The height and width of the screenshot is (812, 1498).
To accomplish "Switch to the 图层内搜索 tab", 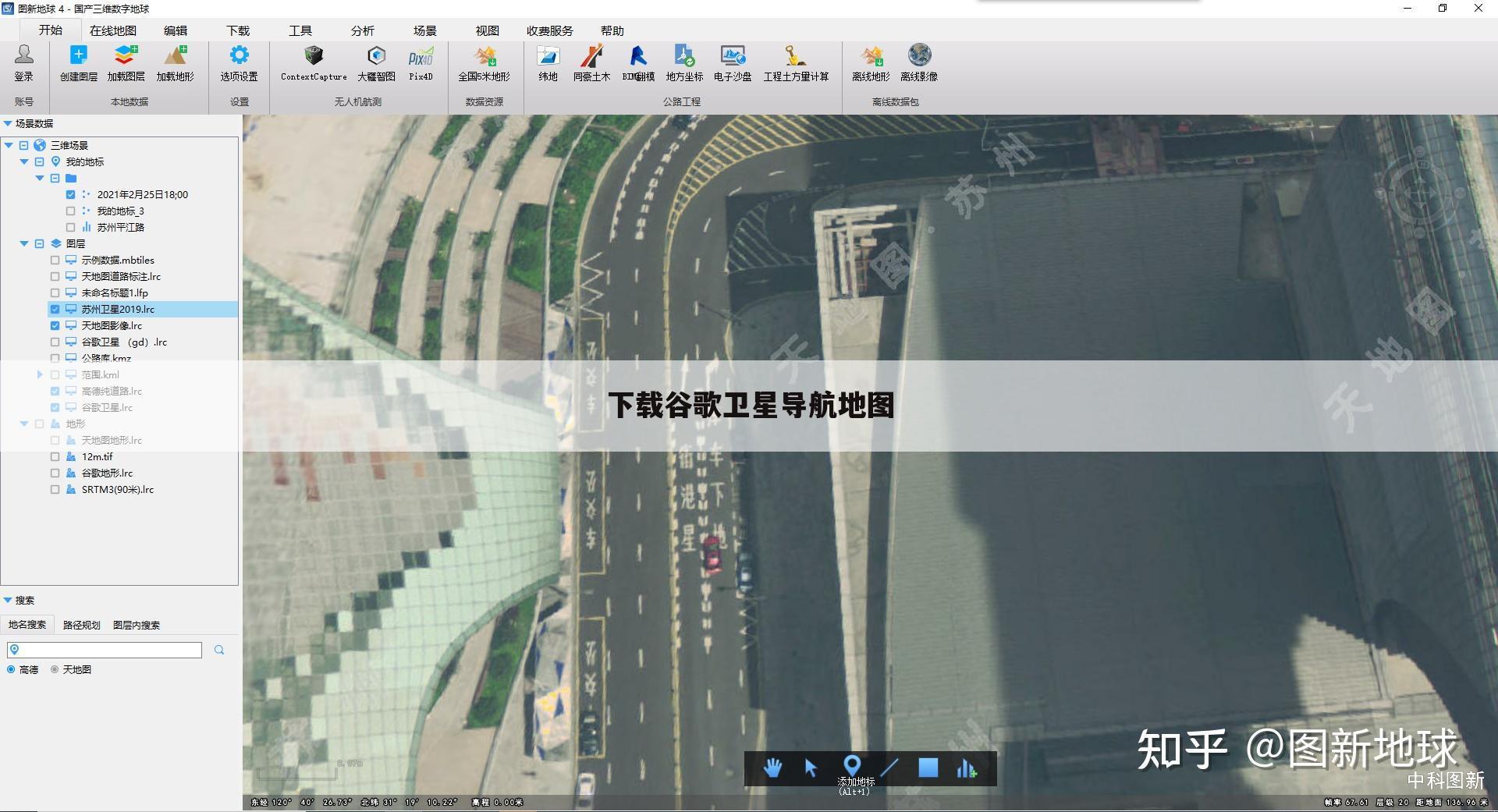I will 137,625.
